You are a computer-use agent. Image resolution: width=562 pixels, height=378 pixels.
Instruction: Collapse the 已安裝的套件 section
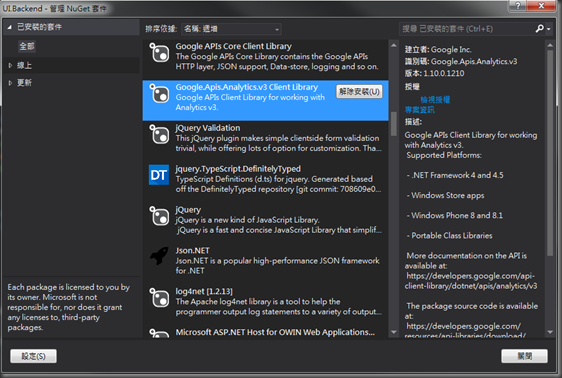pyautogui.click(x=10, y=27)
